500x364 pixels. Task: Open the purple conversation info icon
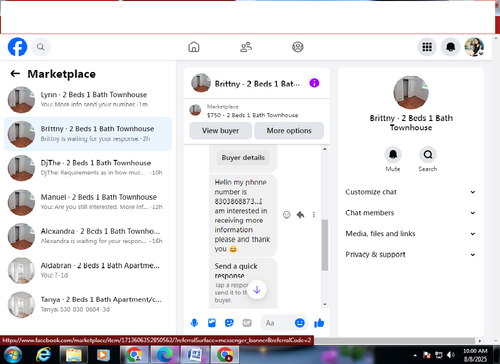click(314, 83)
